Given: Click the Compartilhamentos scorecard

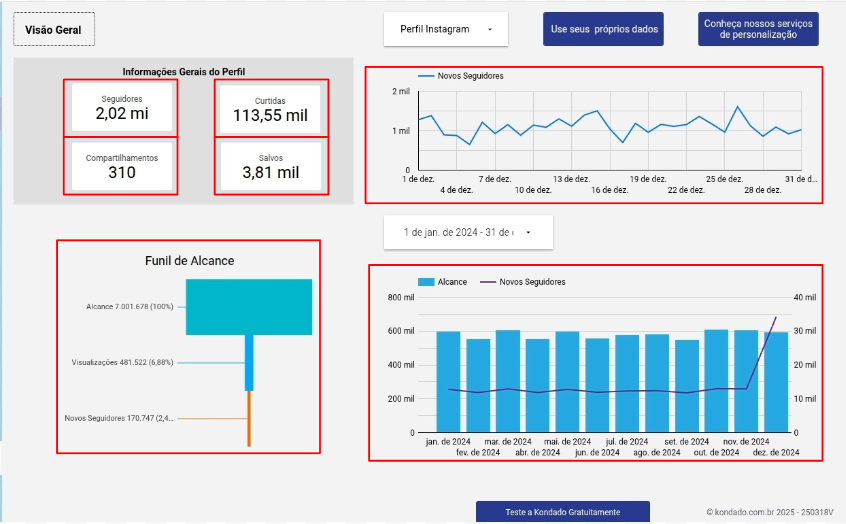Looking at the screenshot, I should tap(121, 166).
